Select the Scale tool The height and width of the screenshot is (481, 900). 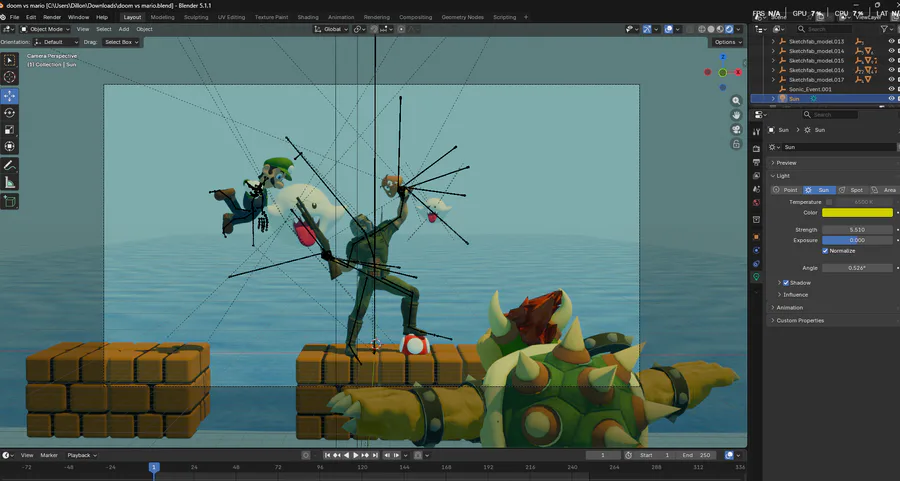pos(10,130)
